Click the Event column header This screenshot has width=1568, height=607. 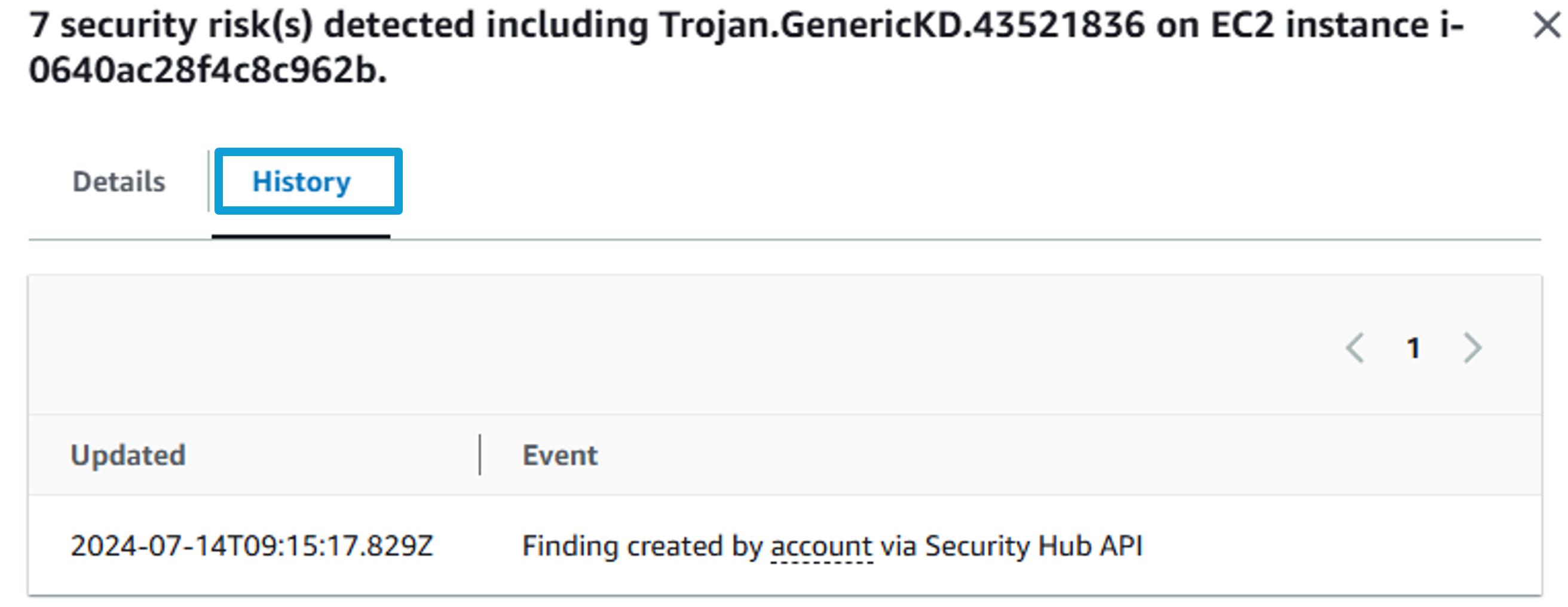(560, 455)
